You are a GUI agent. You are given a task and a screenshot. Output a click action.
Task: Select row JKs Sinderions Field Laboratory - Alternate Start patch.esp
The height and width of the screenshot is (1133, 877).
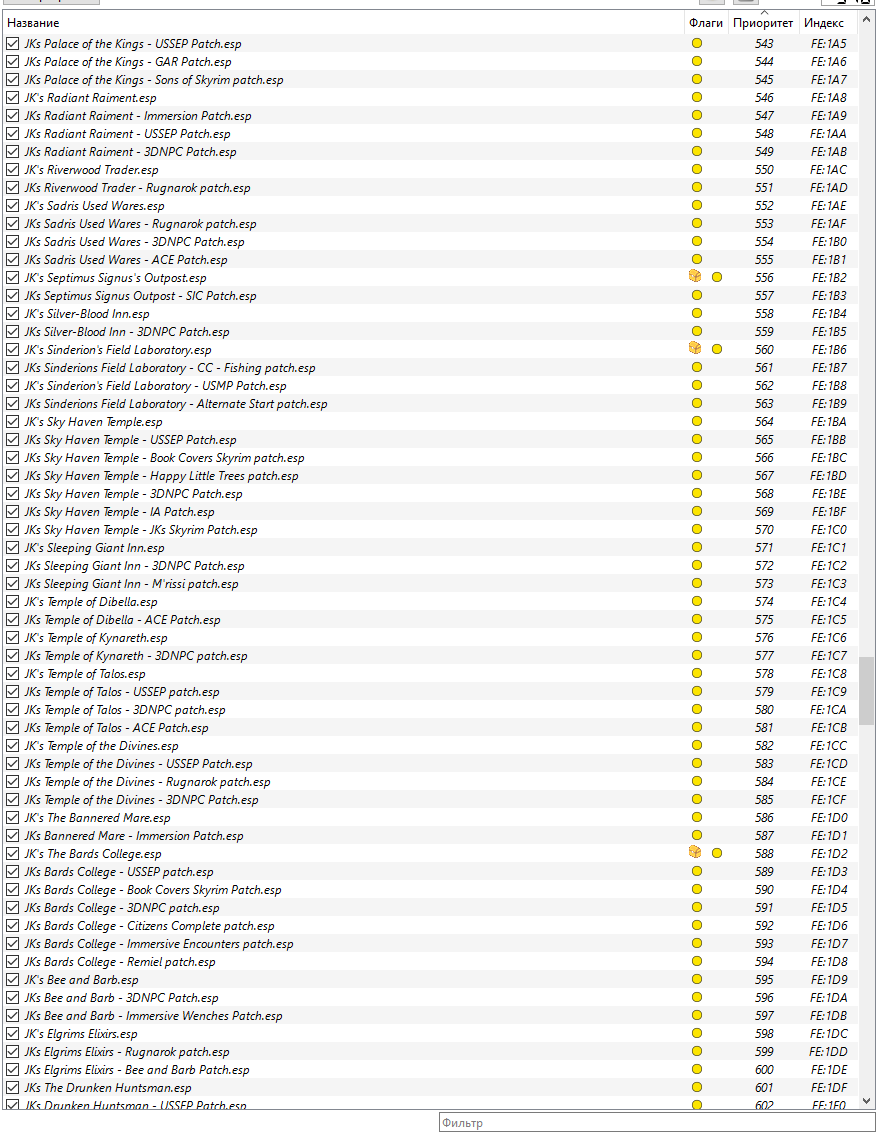tap(431, 403)
